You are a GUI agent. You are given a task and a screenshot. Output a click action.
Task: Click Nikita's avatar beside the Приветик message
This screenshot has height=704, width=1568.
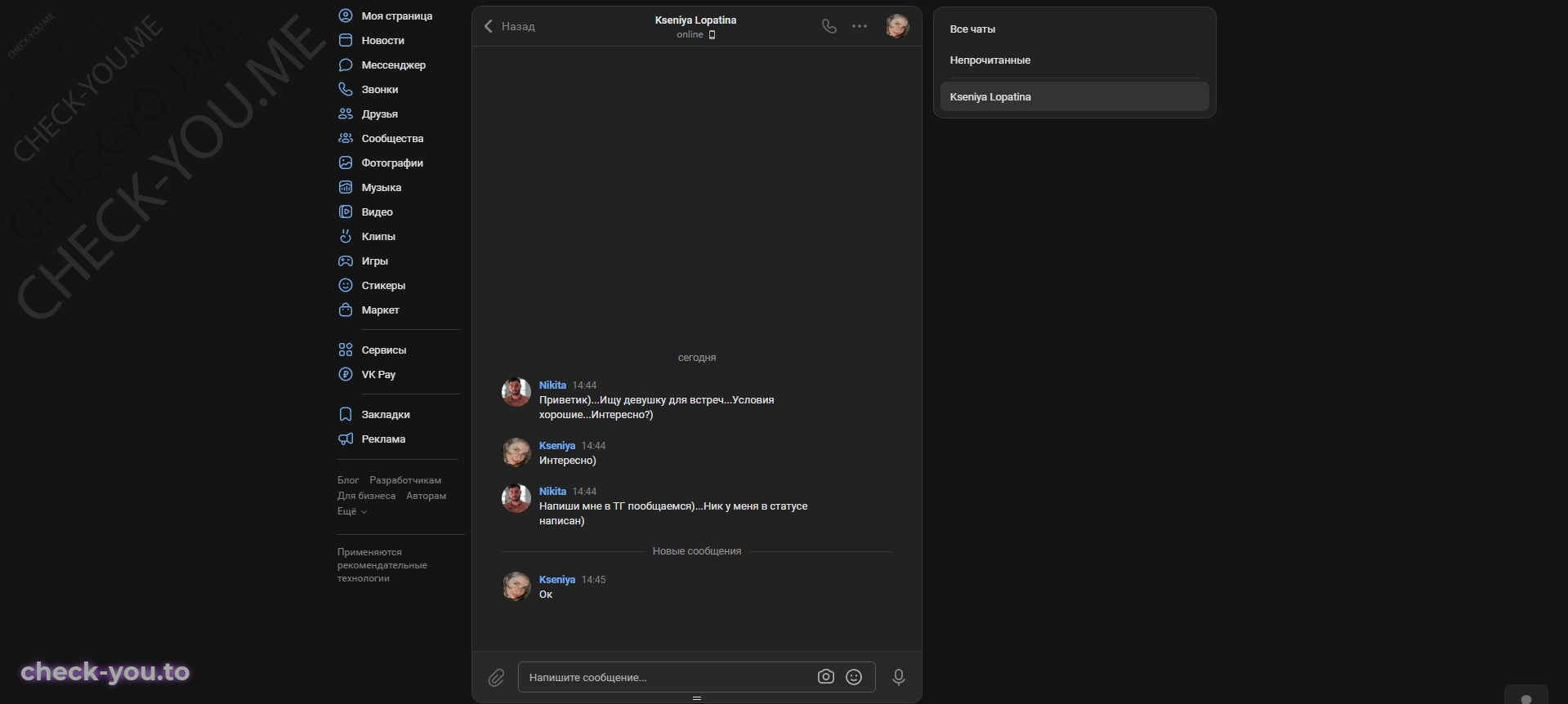(516, 392)
